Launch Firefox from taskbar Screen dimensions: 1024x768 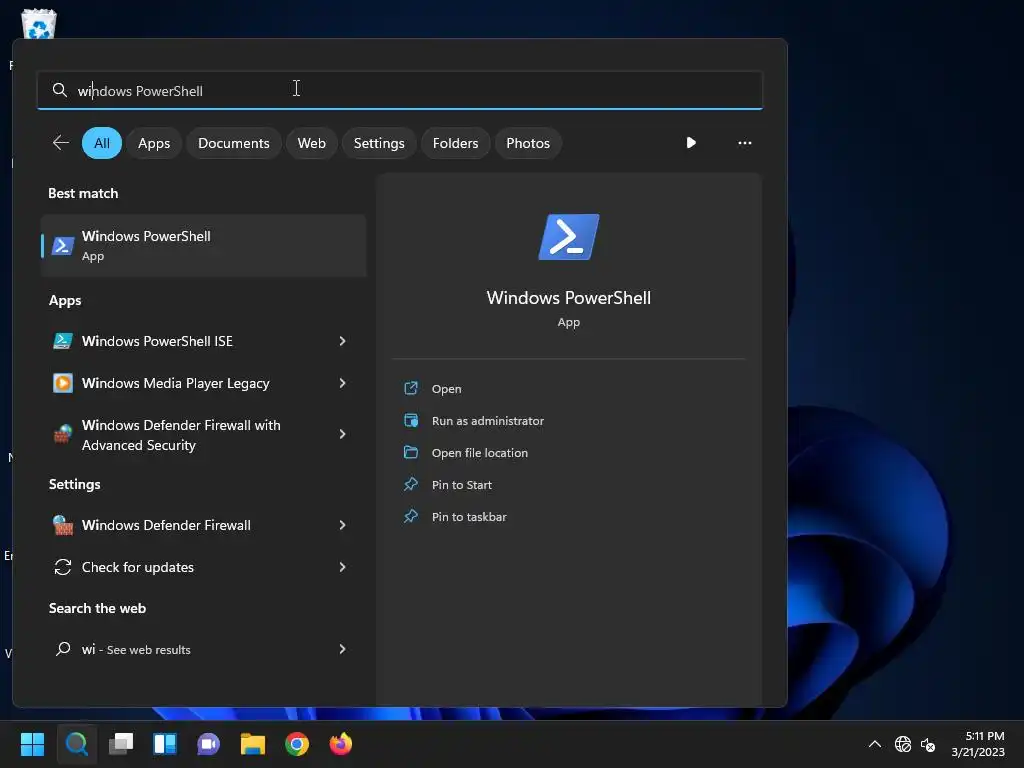(340, 744)
